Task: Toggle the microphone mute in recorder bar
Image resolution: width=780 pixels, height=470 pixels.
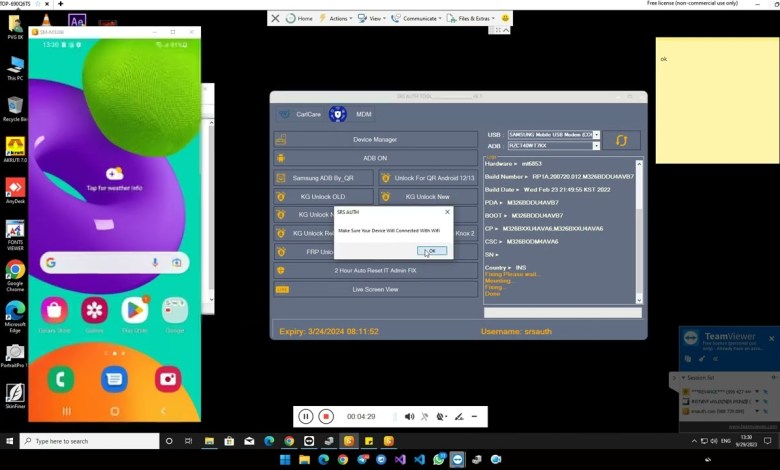Action: click(425, 416)
